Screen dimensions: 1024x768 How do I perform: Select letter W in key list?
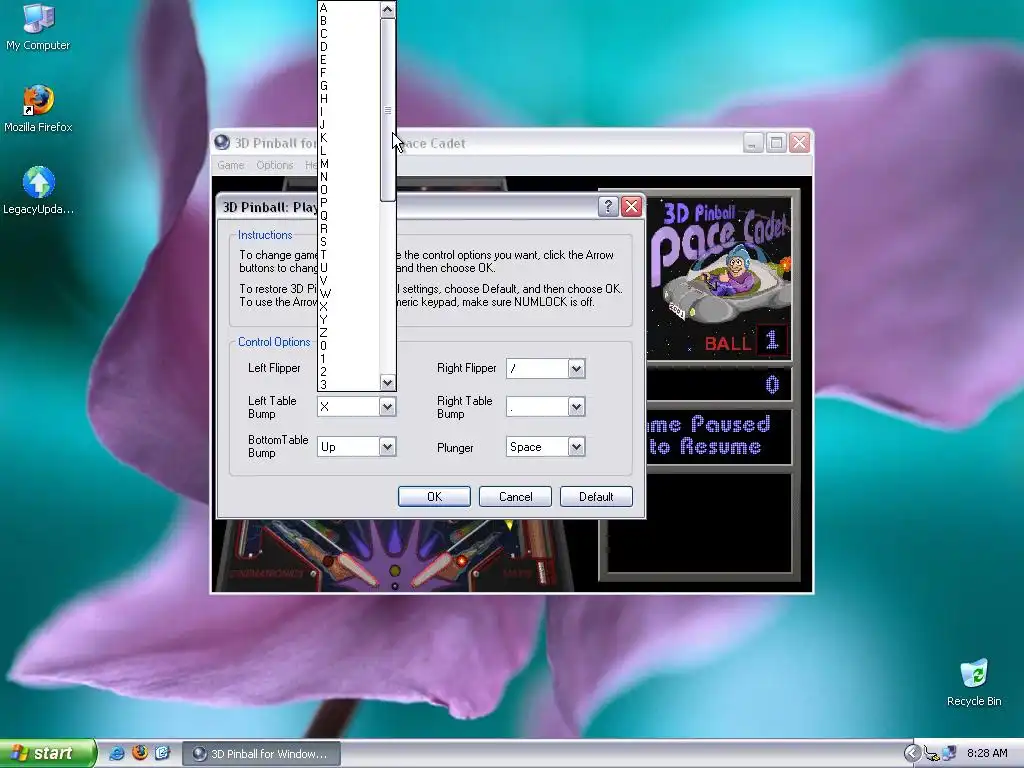[349, 294]
